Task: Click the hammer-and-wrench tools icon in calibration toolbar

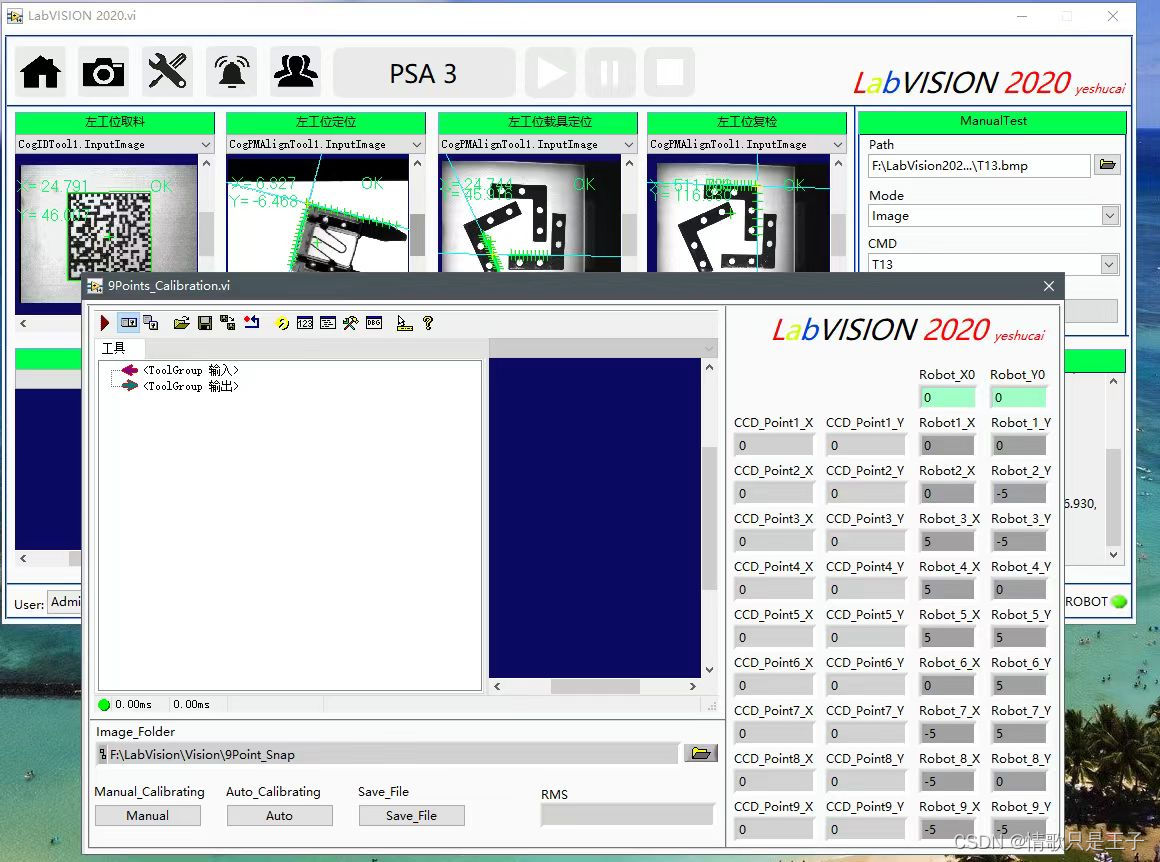Action: tap(351, 323)
